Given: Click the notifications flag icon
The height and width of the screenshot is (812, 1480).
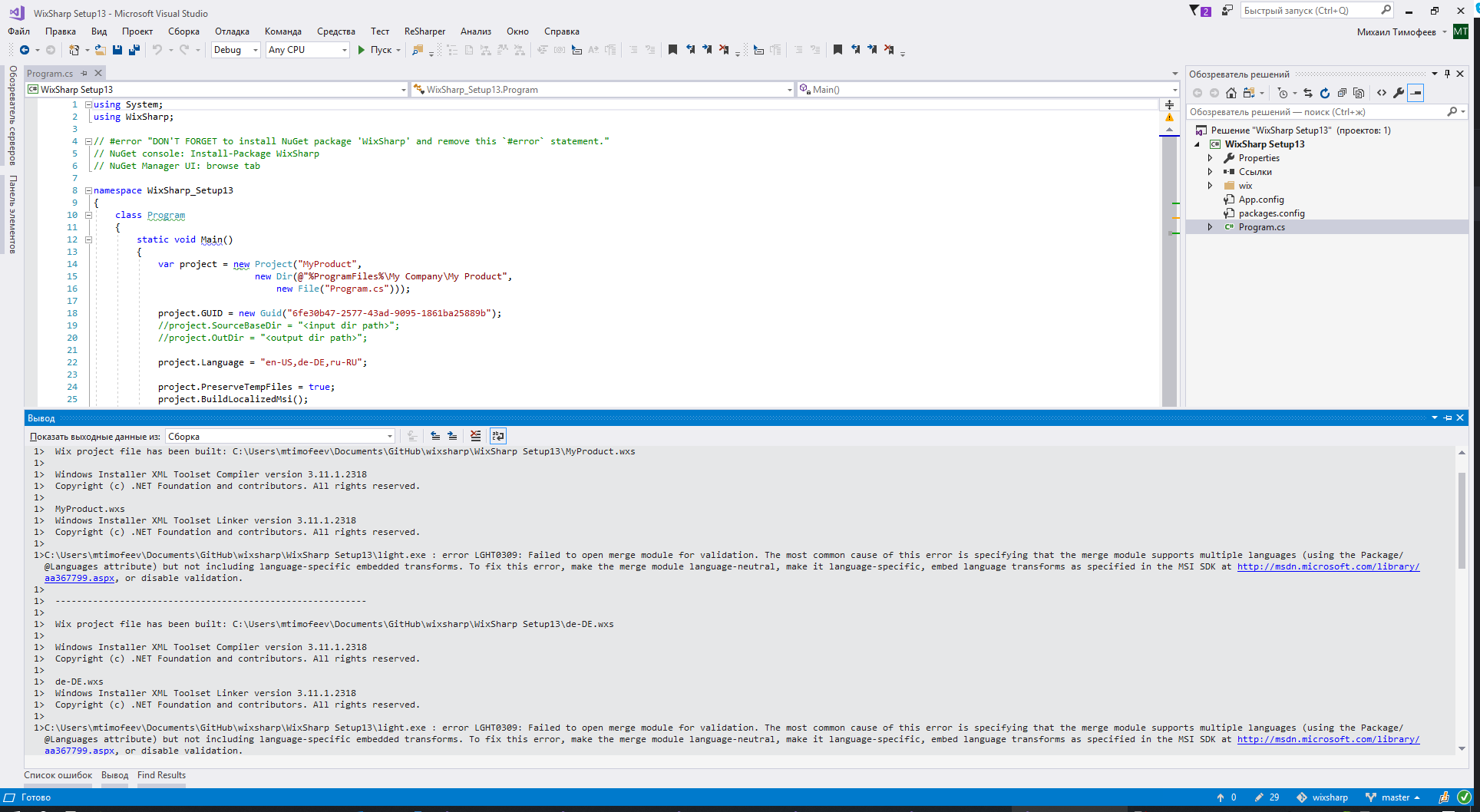Looking at the screenshot, I should (x=1200, y=11).
